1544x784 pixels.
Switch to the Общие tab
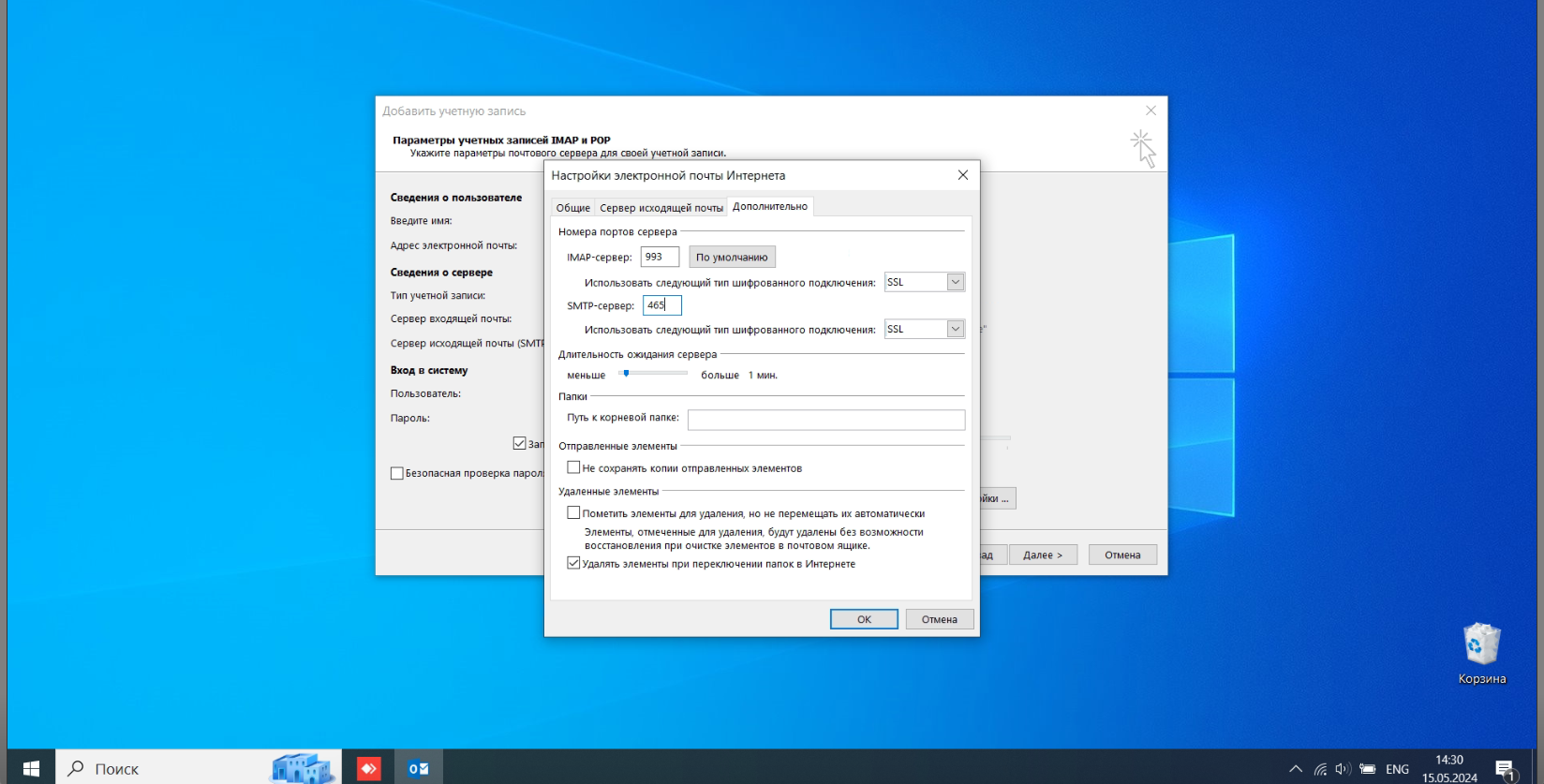pos(572,207)
